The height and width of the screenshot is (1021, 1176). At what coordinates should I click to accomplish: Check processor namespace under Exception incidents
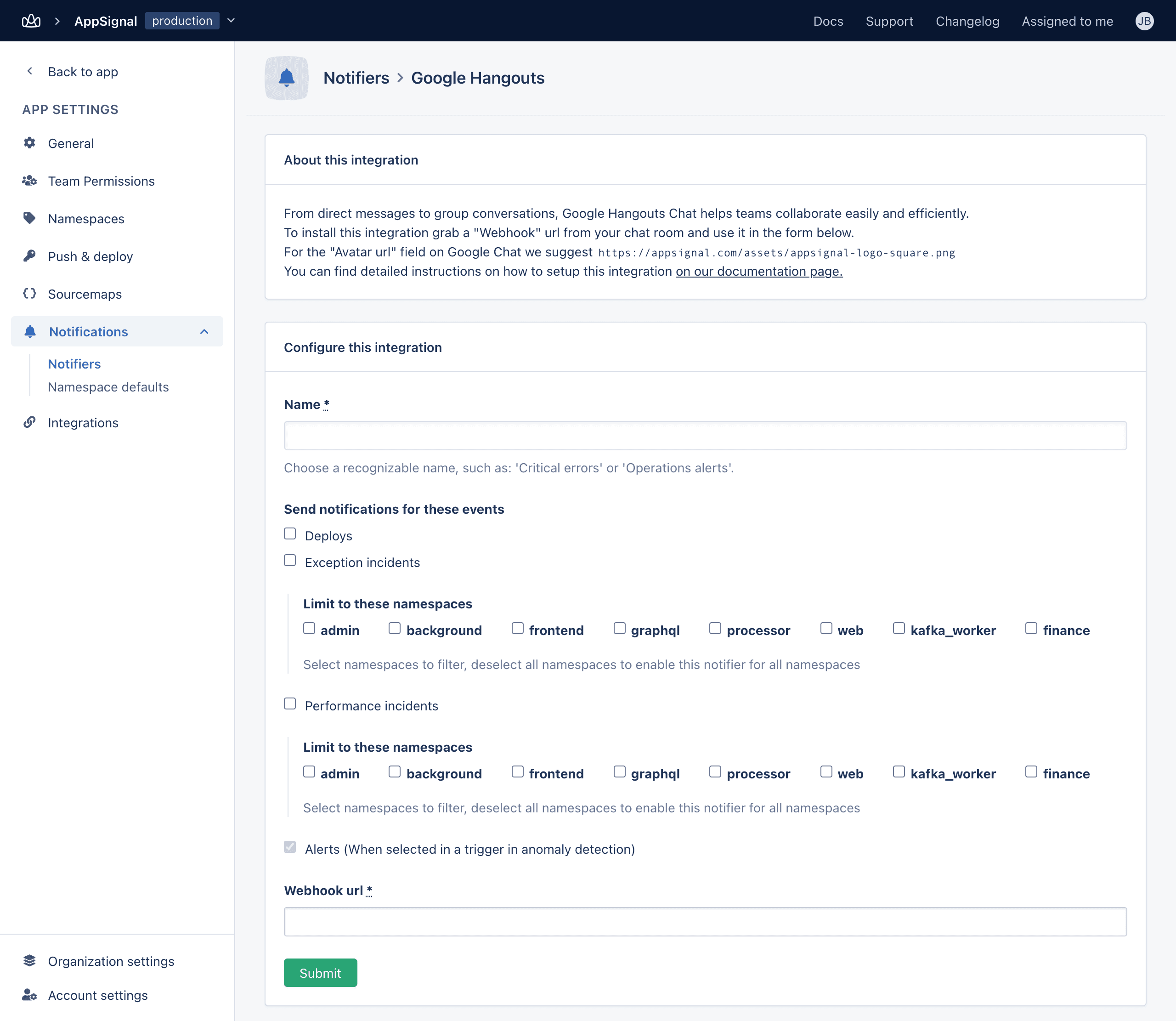tap(715, 629)
